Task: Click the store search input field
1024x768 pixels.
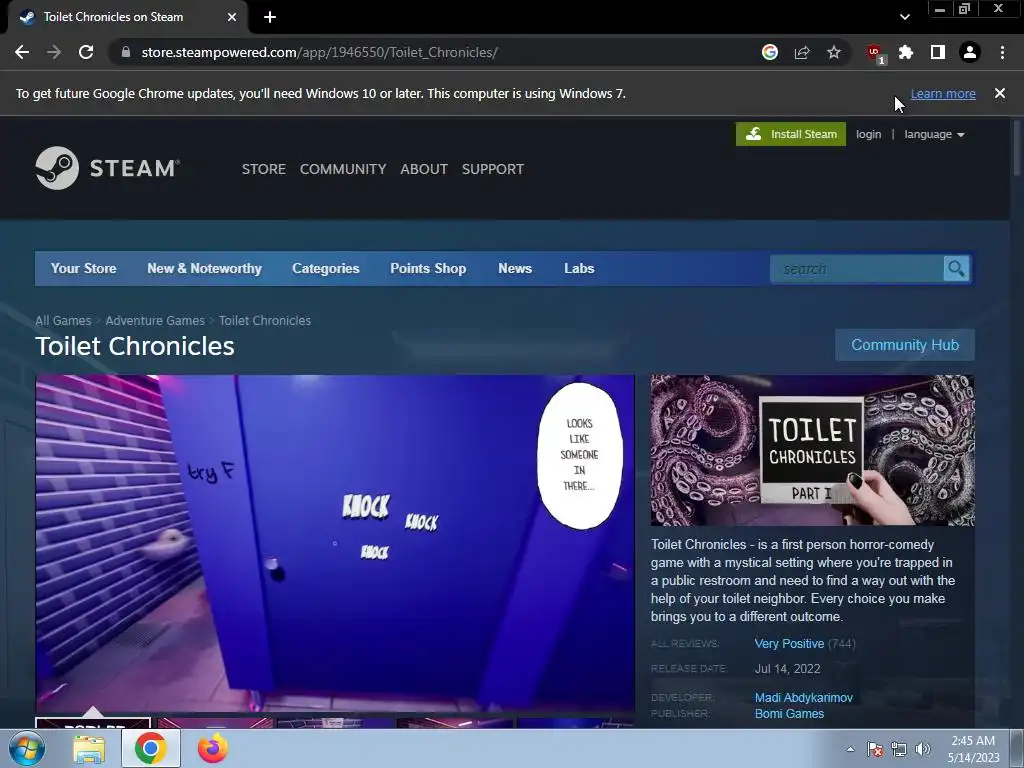Action: pos(857,268)
